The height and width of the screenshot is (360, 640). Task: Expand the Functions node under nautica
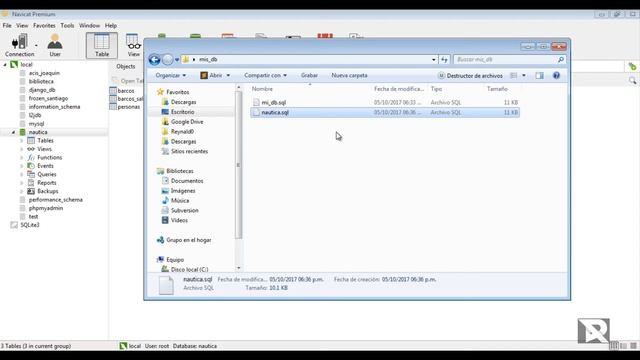(x=22, y=158)
